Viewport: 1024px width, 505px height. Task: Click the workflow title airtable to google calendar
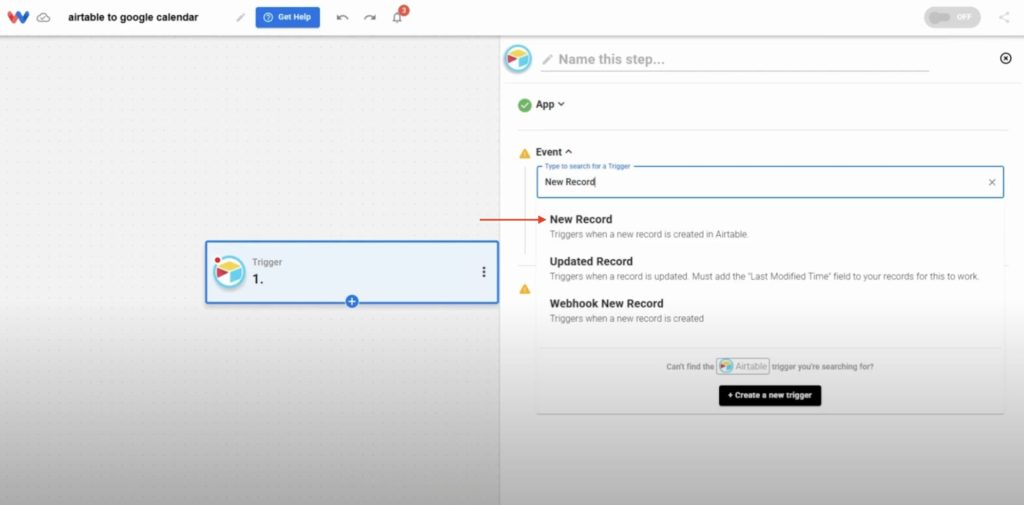click(133, 18)
